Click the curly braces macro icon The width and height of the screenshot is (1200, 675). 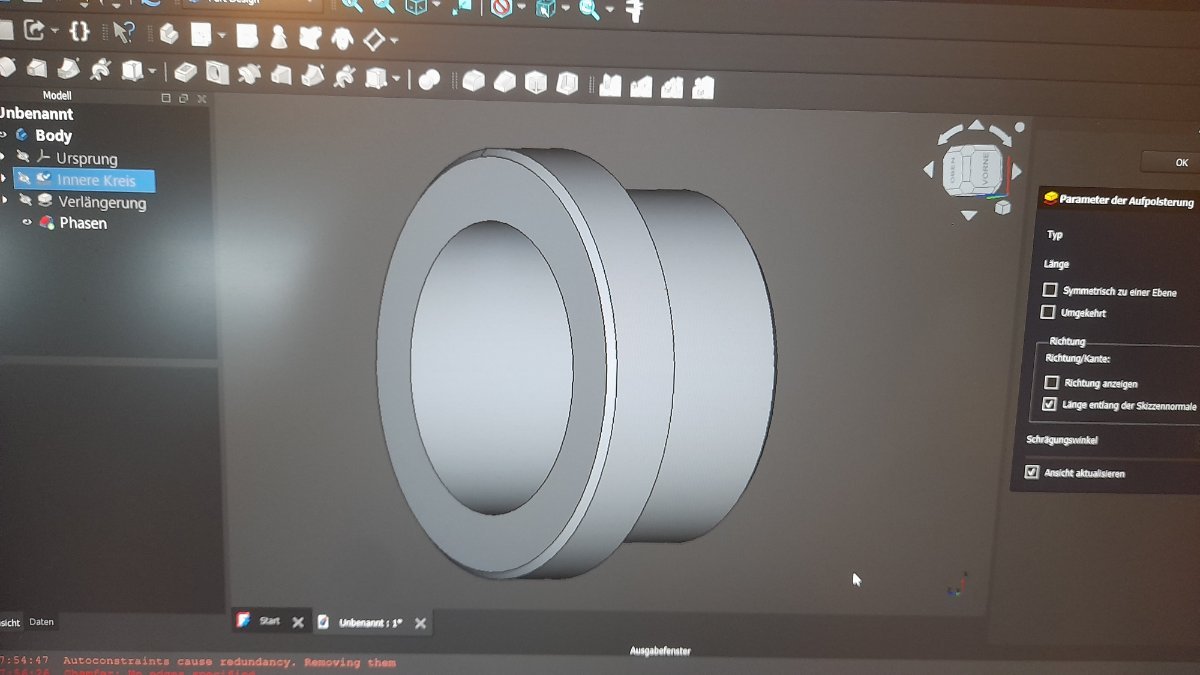80,31
